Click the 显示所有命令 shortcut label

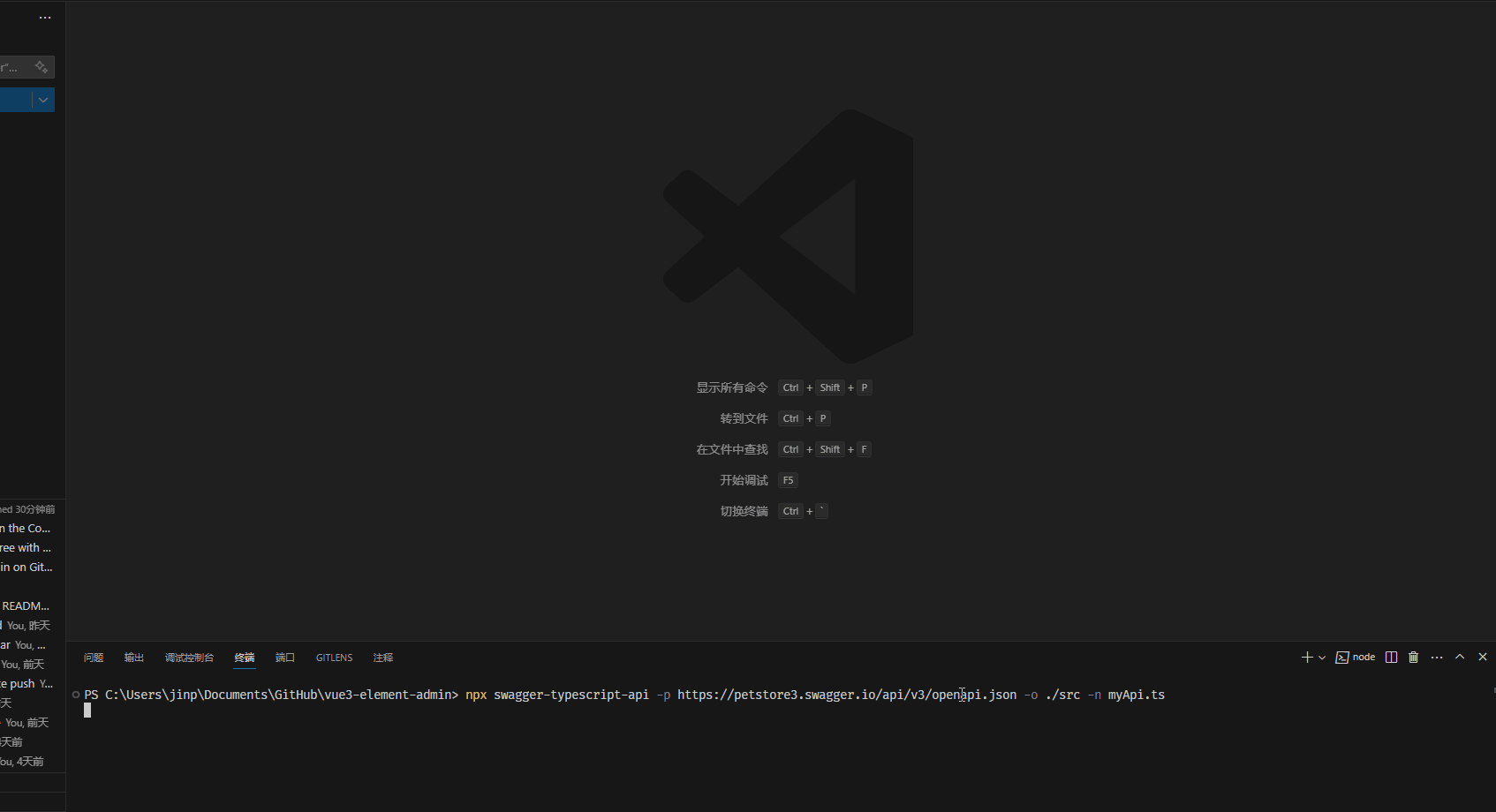pyautogui.click(x=732, y=387)
